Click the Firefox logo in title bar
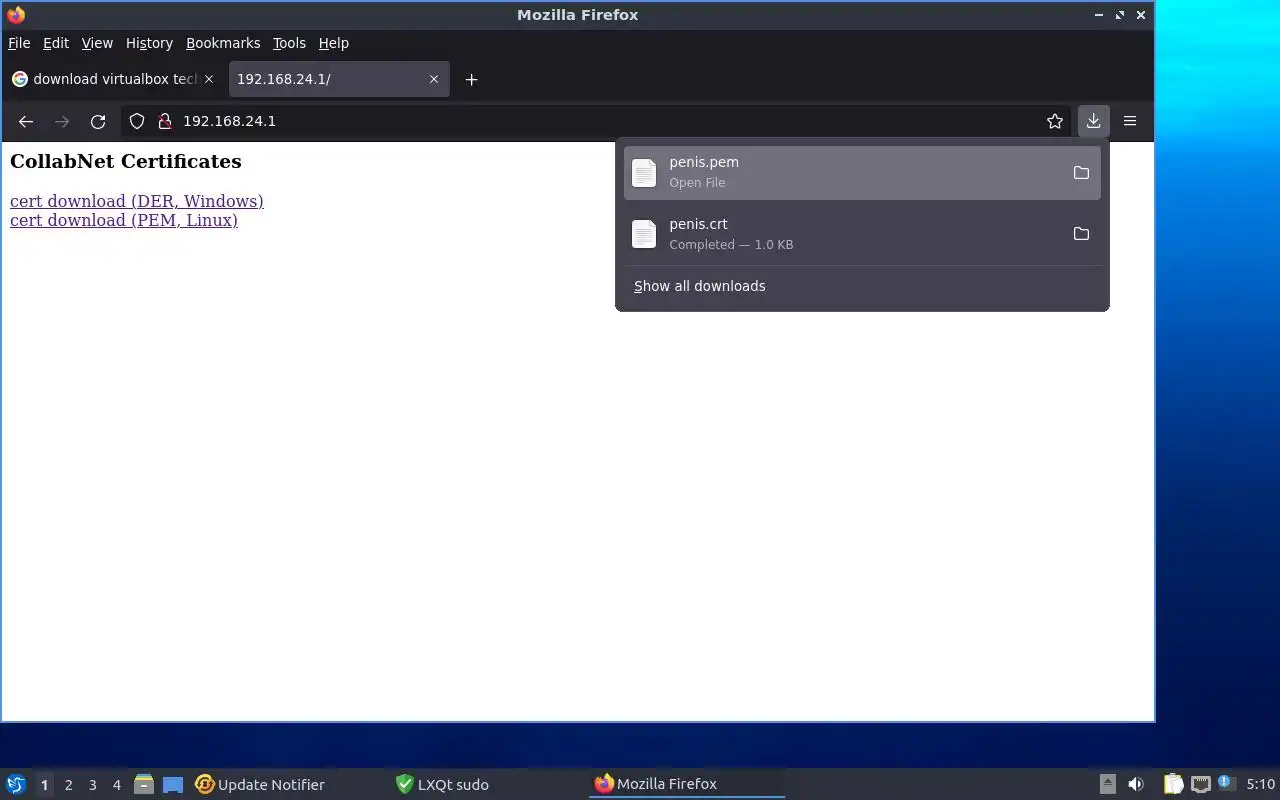The width and height of the screenshot is (1280, 800). click(x=16, y=14)
